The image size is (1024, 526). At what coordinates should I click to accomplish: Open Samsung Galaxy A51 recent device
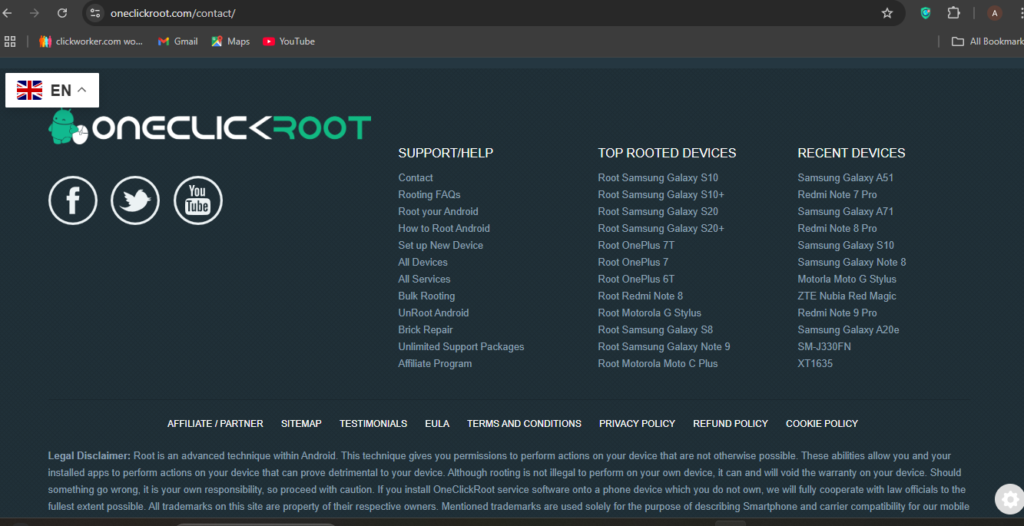click(845, 178)
